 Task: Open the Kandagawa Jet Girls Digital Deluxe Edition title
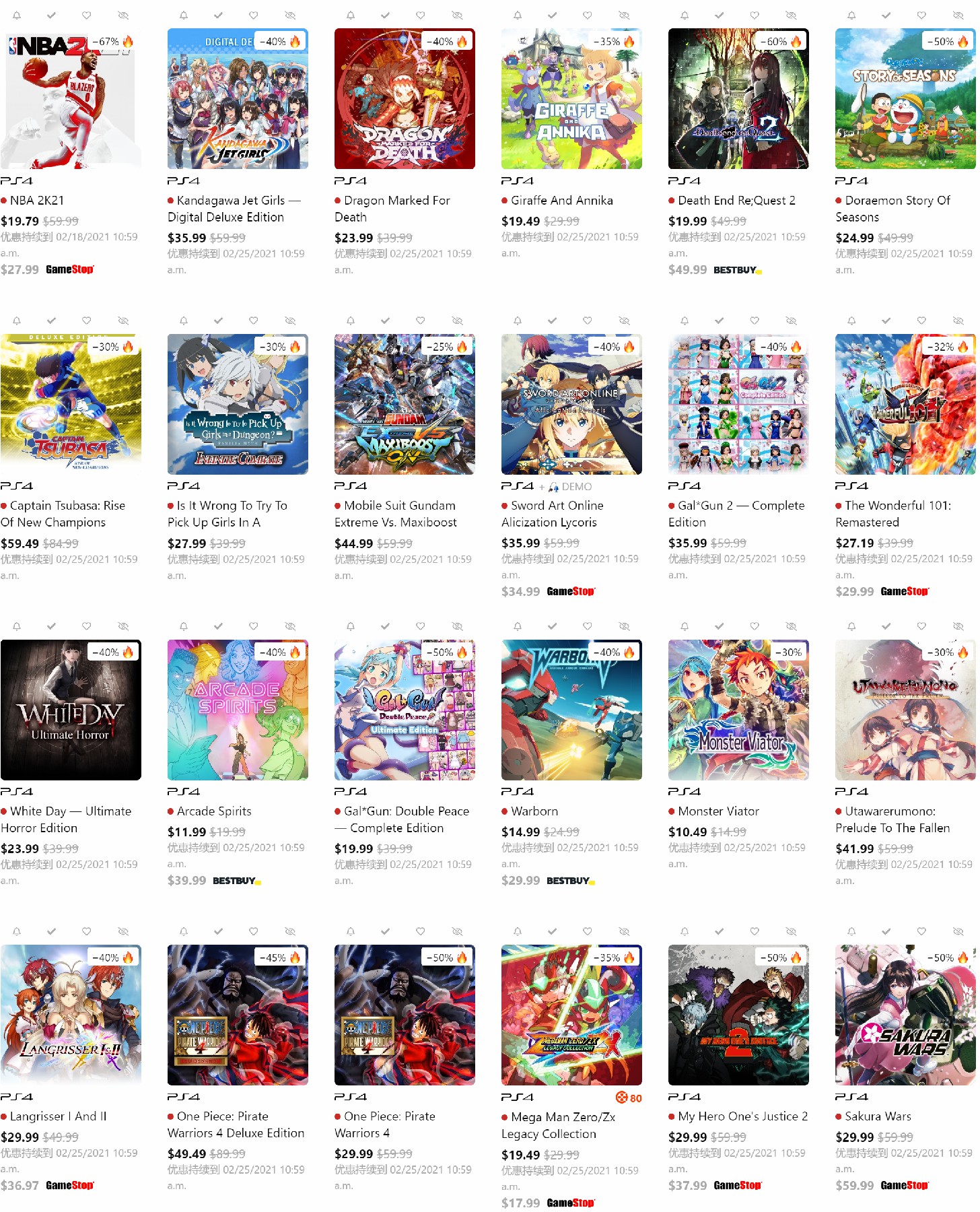coord(234,209)
